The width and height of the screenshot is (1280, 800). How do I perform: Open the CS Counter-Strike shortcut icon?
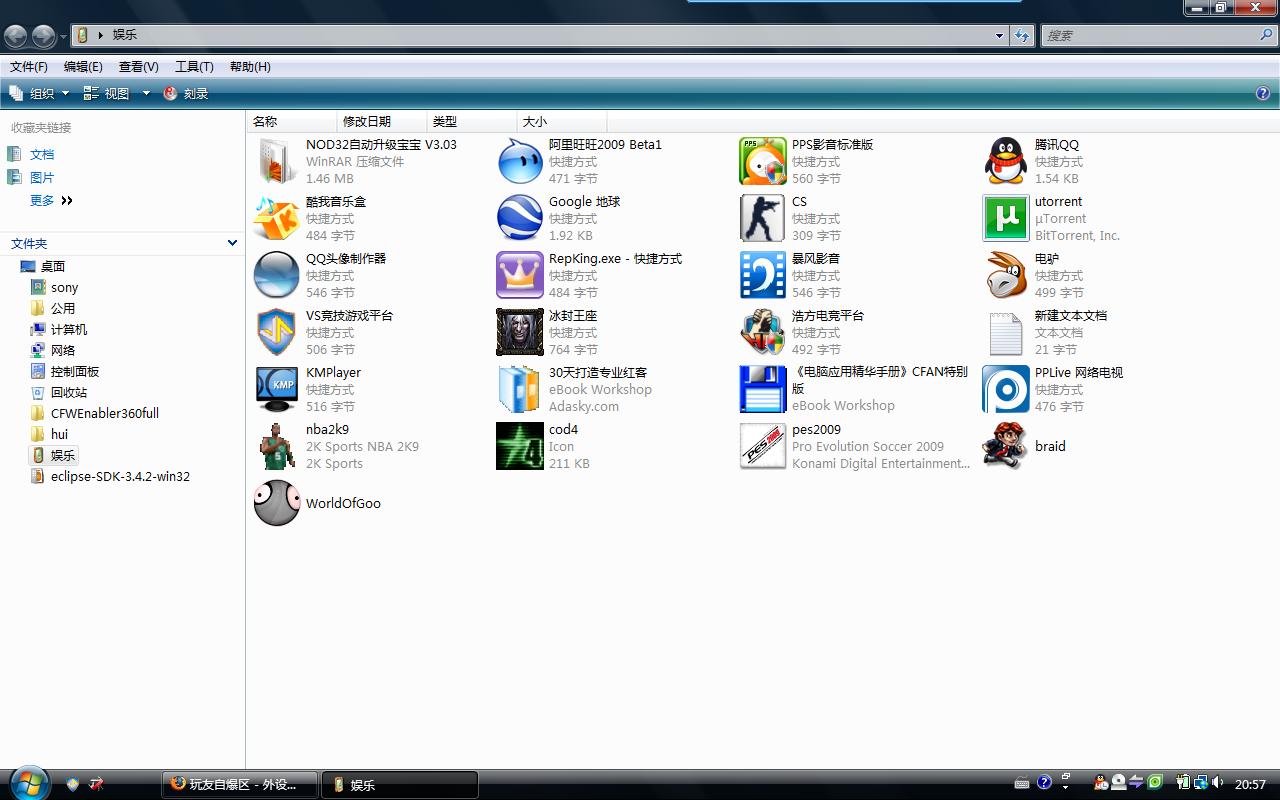(x=763, y=218)
